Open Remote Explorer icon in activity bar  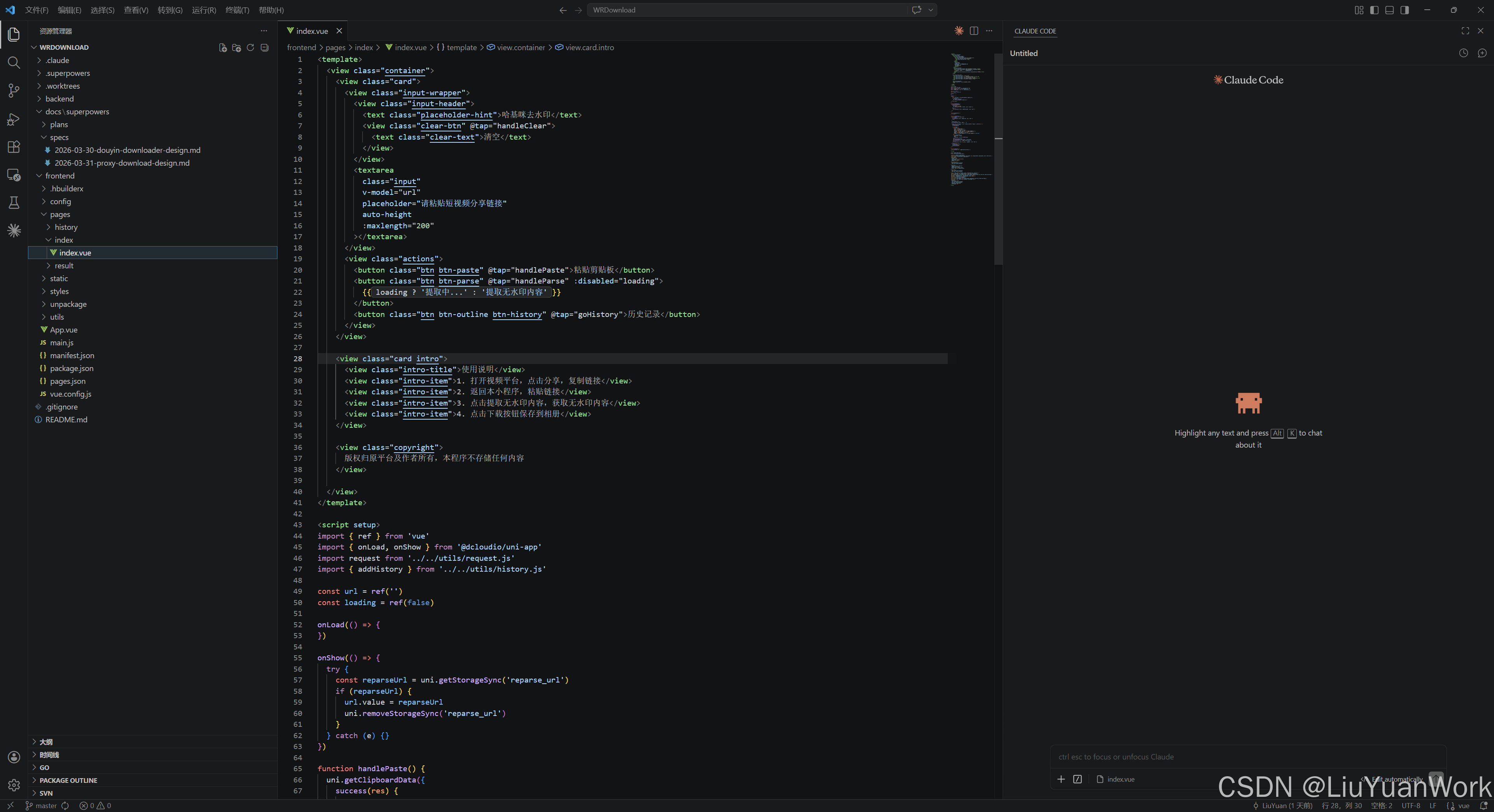(14, 175)
